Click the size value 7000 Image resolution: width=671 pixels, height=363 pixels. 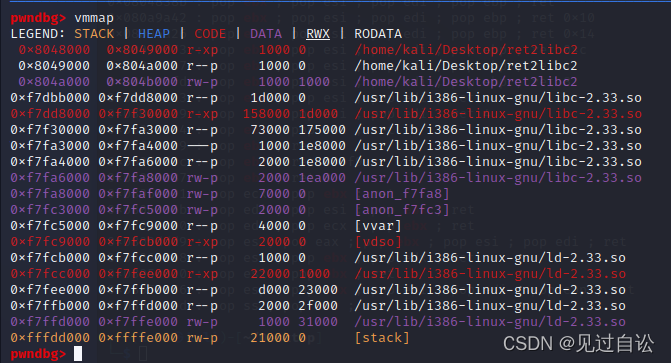coord(274,194)
